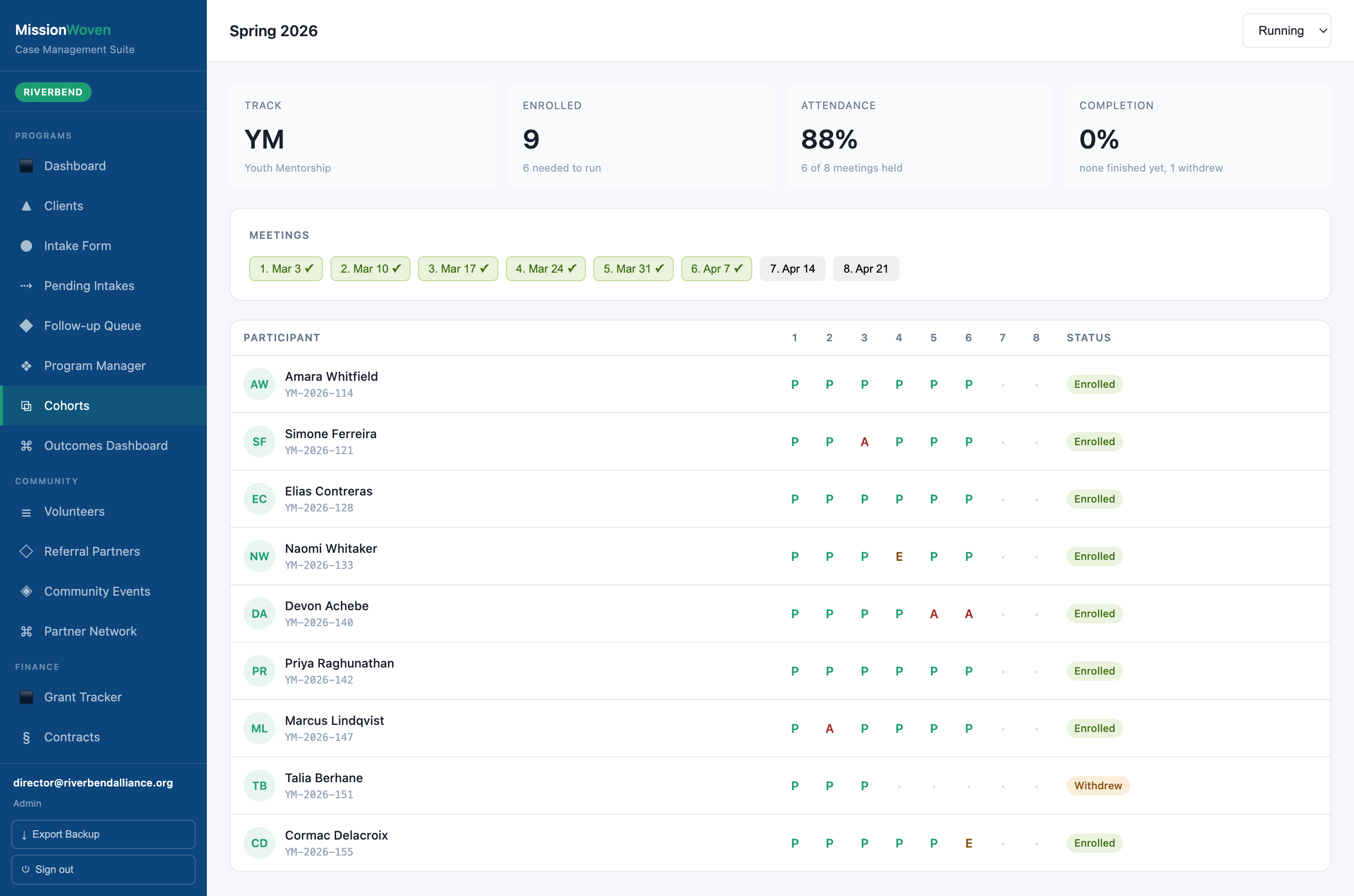Viewport: 1354px width, 896px height.
Task: Click Devon Achebe's Enrolled status badge
Action: coord(1094,614)
